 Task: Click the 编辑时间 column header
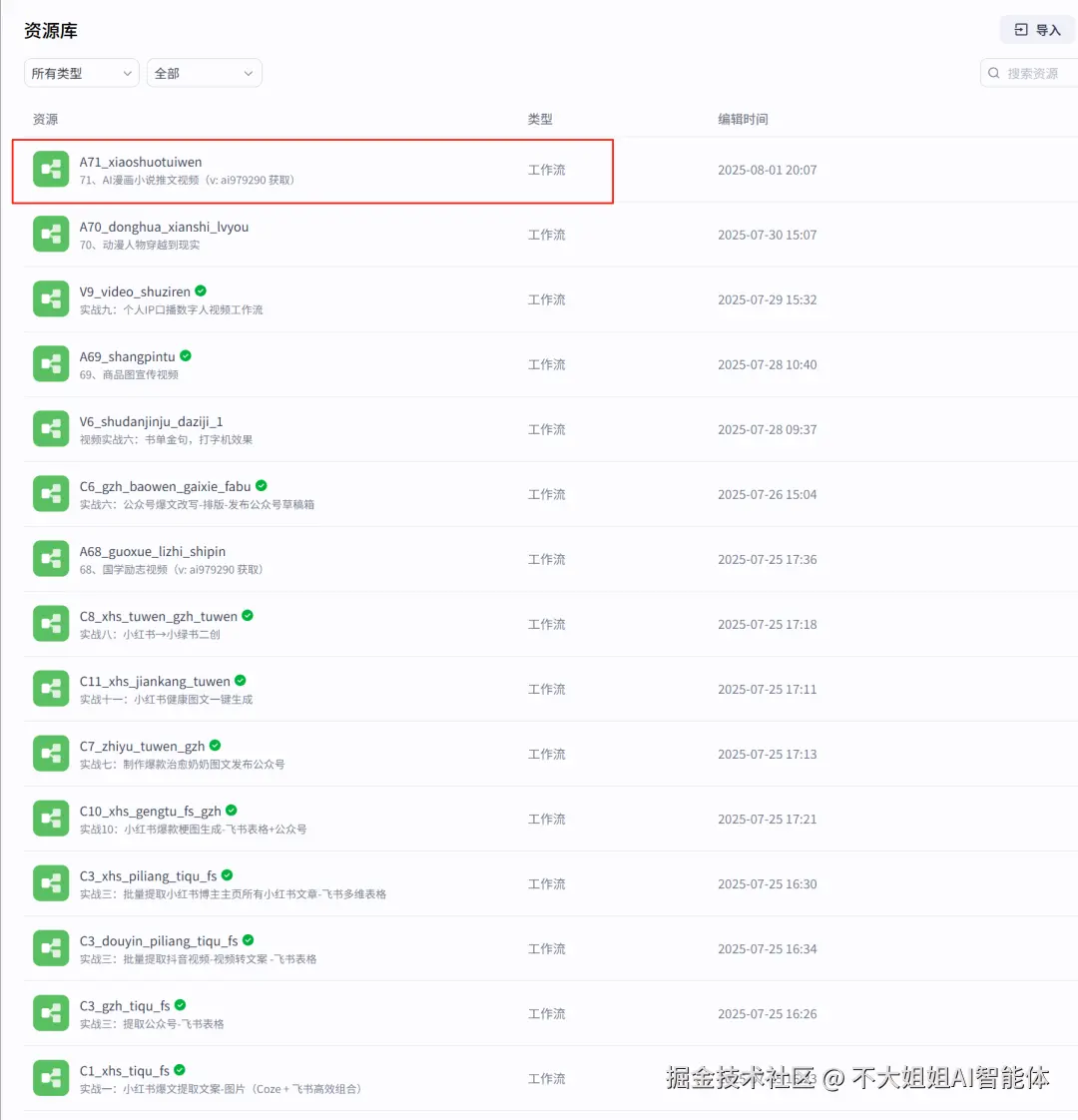pos(743,119)
